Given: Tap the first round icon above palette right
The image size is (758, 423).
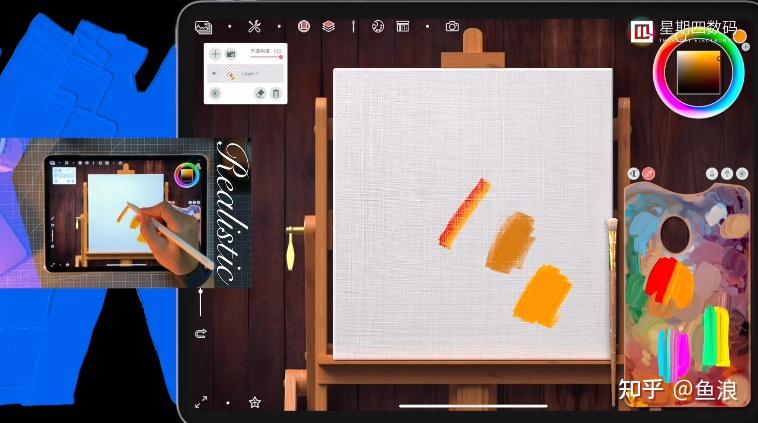Looking at the screenshot, I should (x=712, y=174).
